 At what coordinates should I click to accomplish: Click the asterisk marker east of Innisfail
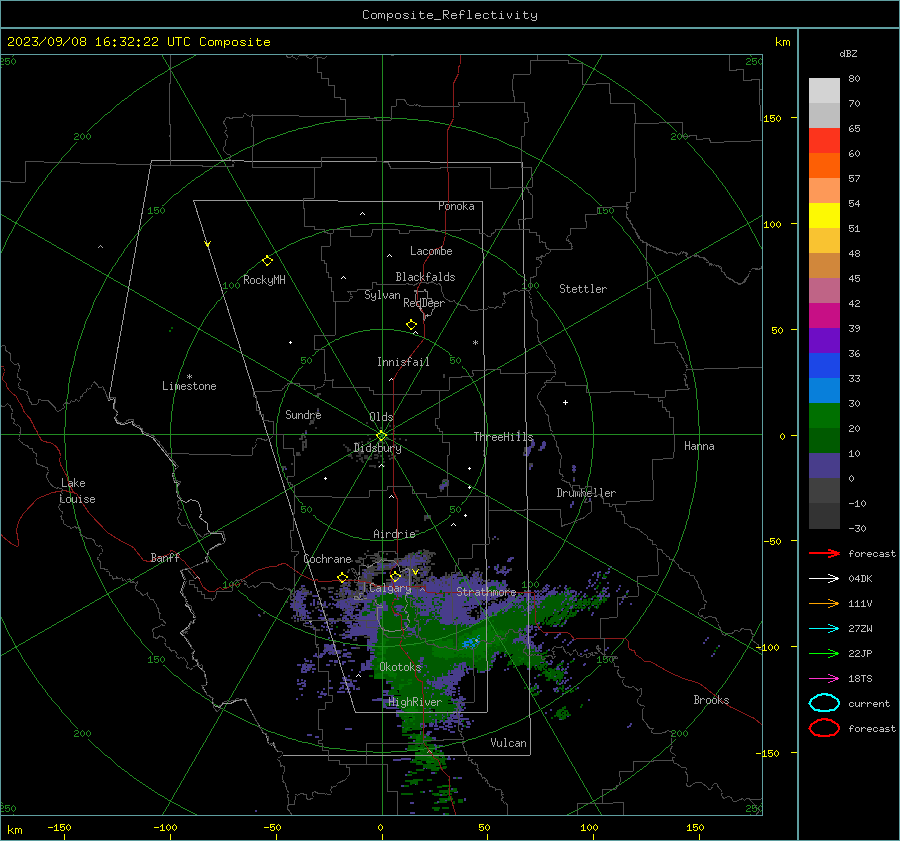point(475,343)
